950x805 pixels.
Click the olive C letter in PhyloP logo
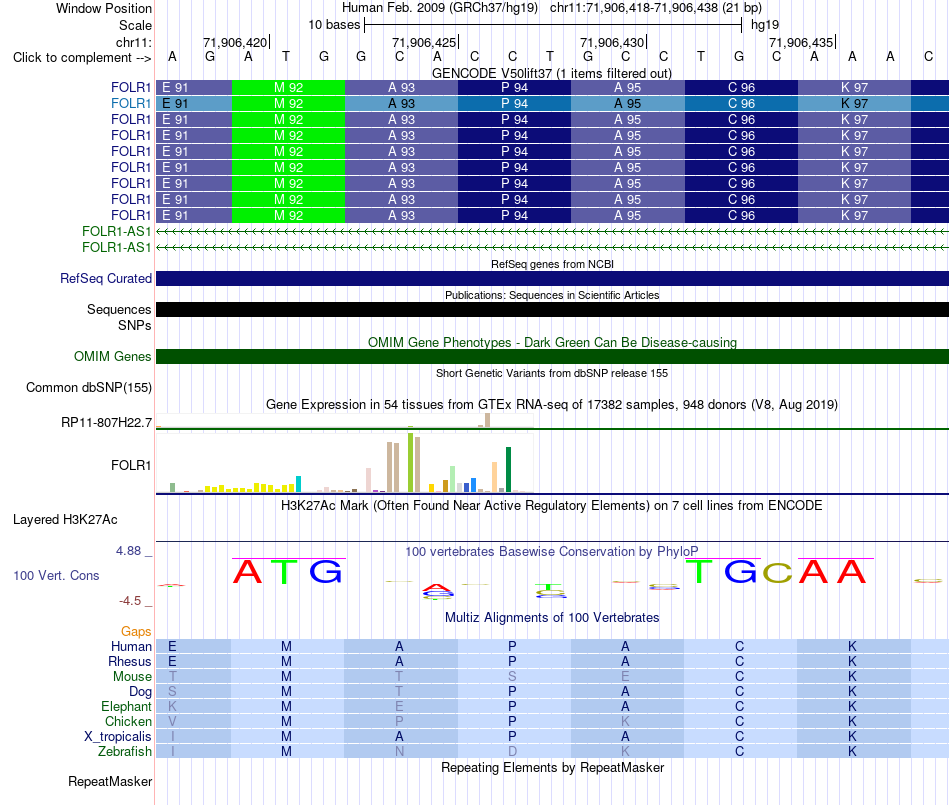pos(777,572)
